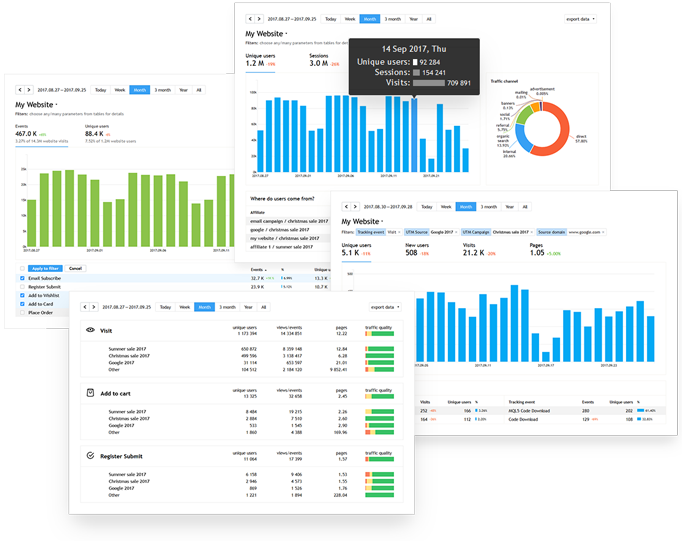Uncheck the Email Subscribe checkbox
The image size is (682, 541).
pyautogui.click(x=22, y=278)
